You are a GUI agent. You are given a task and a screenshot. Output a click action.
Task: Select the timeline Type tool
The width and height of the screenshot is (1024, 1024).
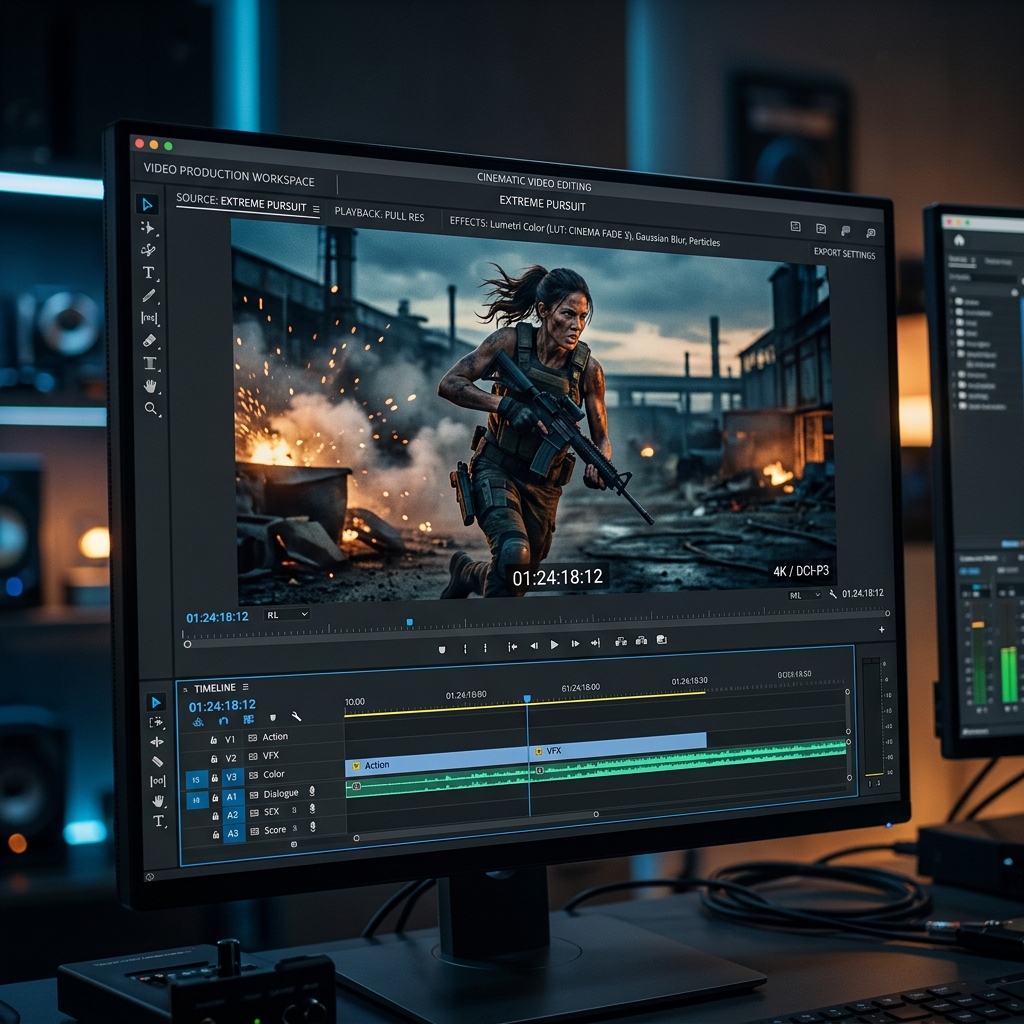coord(159,821)
